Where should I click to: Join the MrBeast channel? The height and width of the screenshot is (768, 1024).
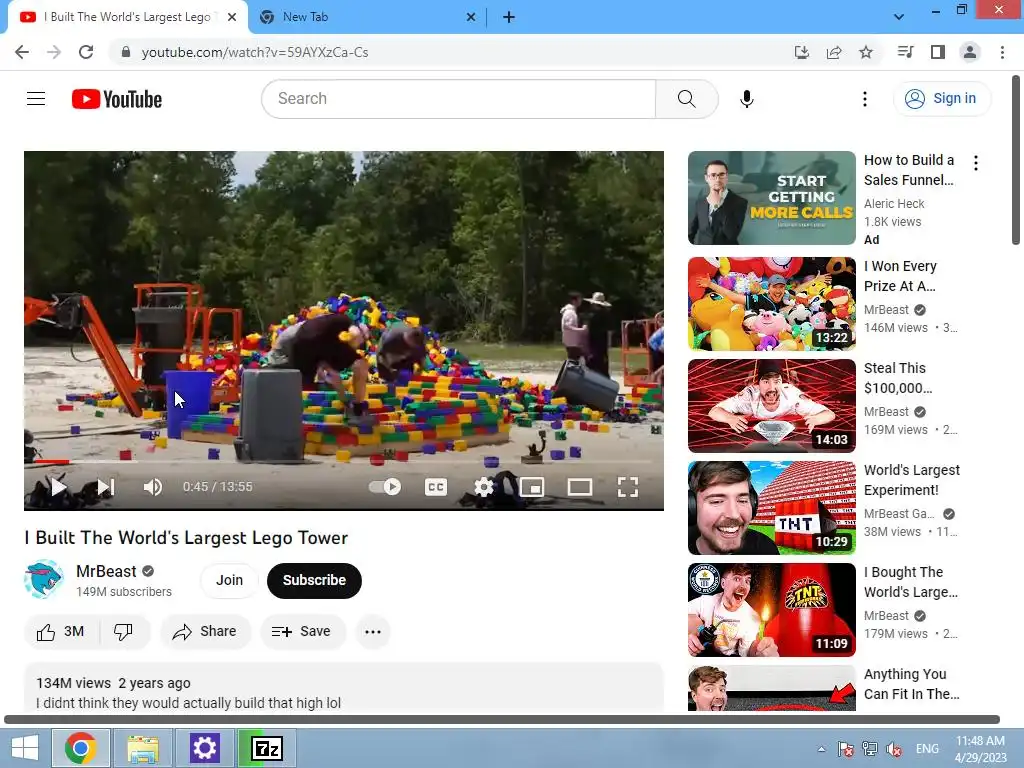point(229,580)
